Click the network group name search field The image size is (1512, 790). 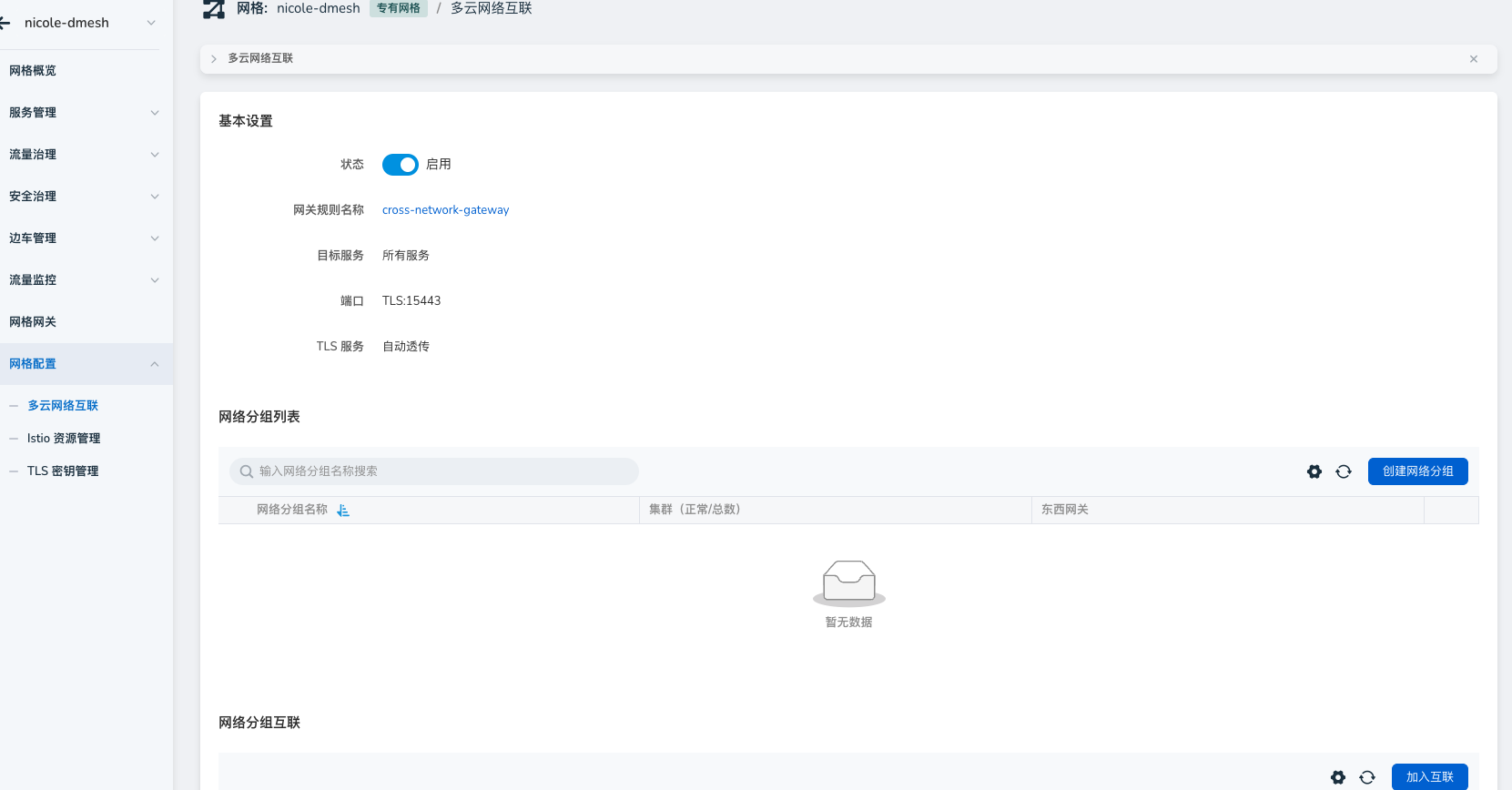pos(434,471)
